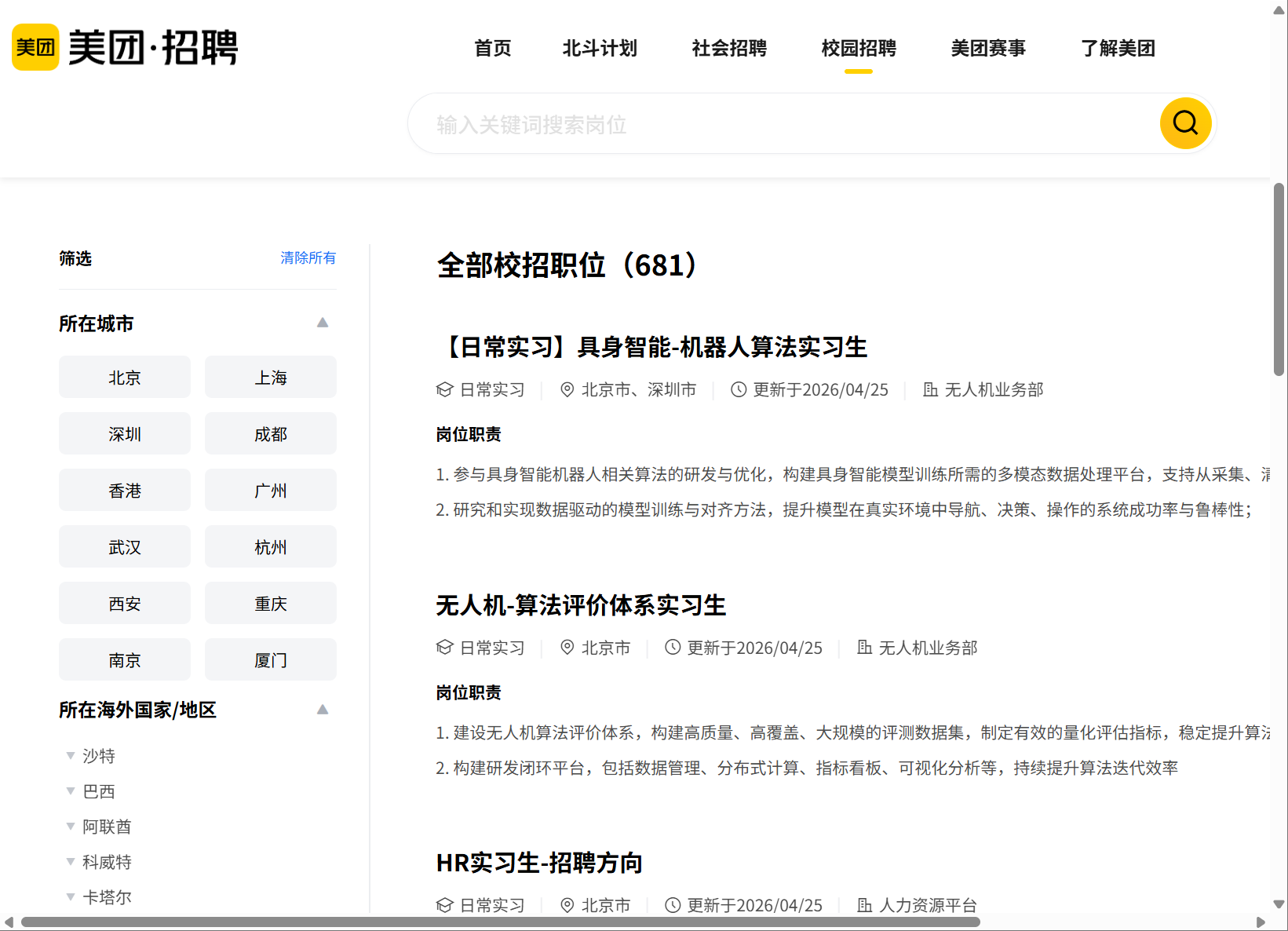Click the 清除所有 link
The width and height of the screenshot is (1288, 931).
(308, 257)
